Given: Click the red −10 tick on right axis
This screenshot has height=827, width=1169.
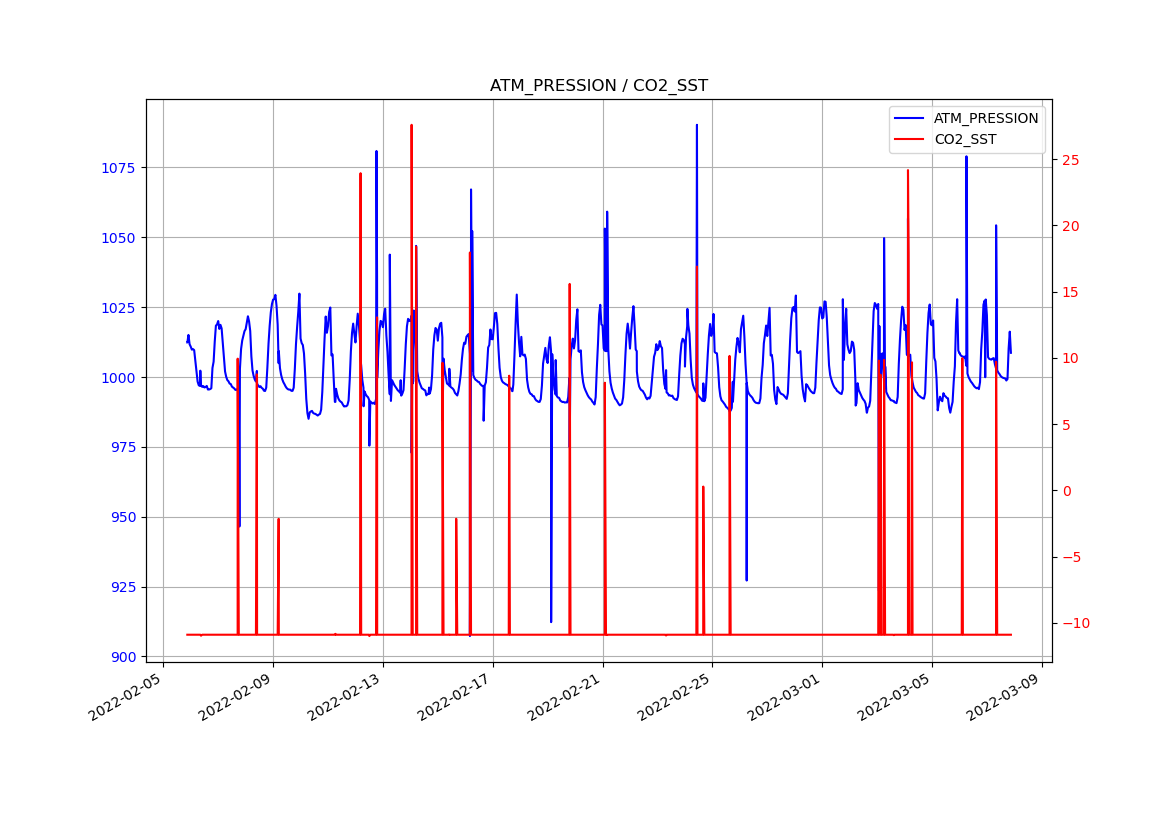Looking at the screenshot, I should coord(1072,624).
